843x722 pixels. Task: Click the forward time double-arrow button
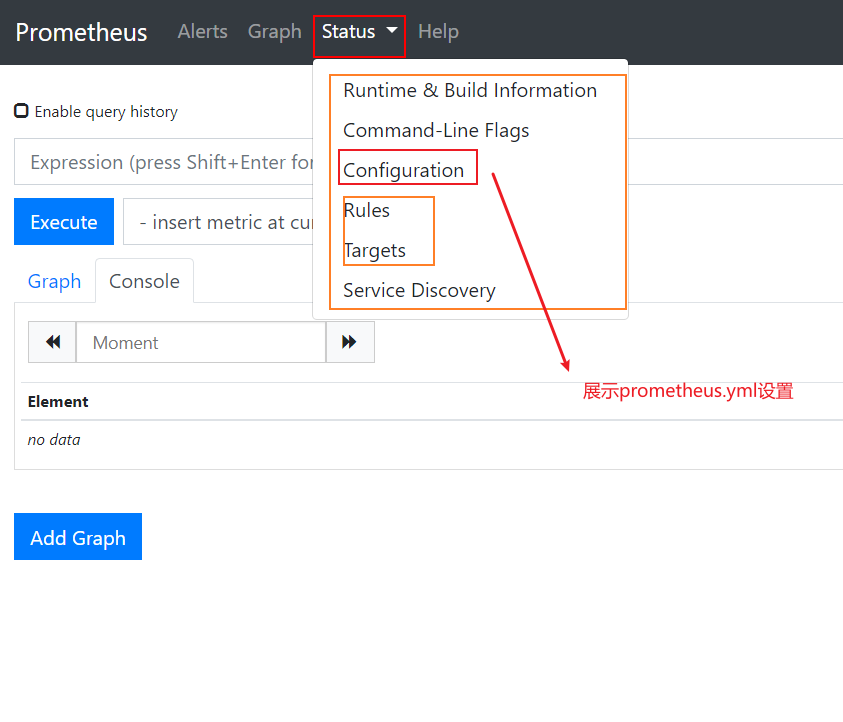coord(349,342)
